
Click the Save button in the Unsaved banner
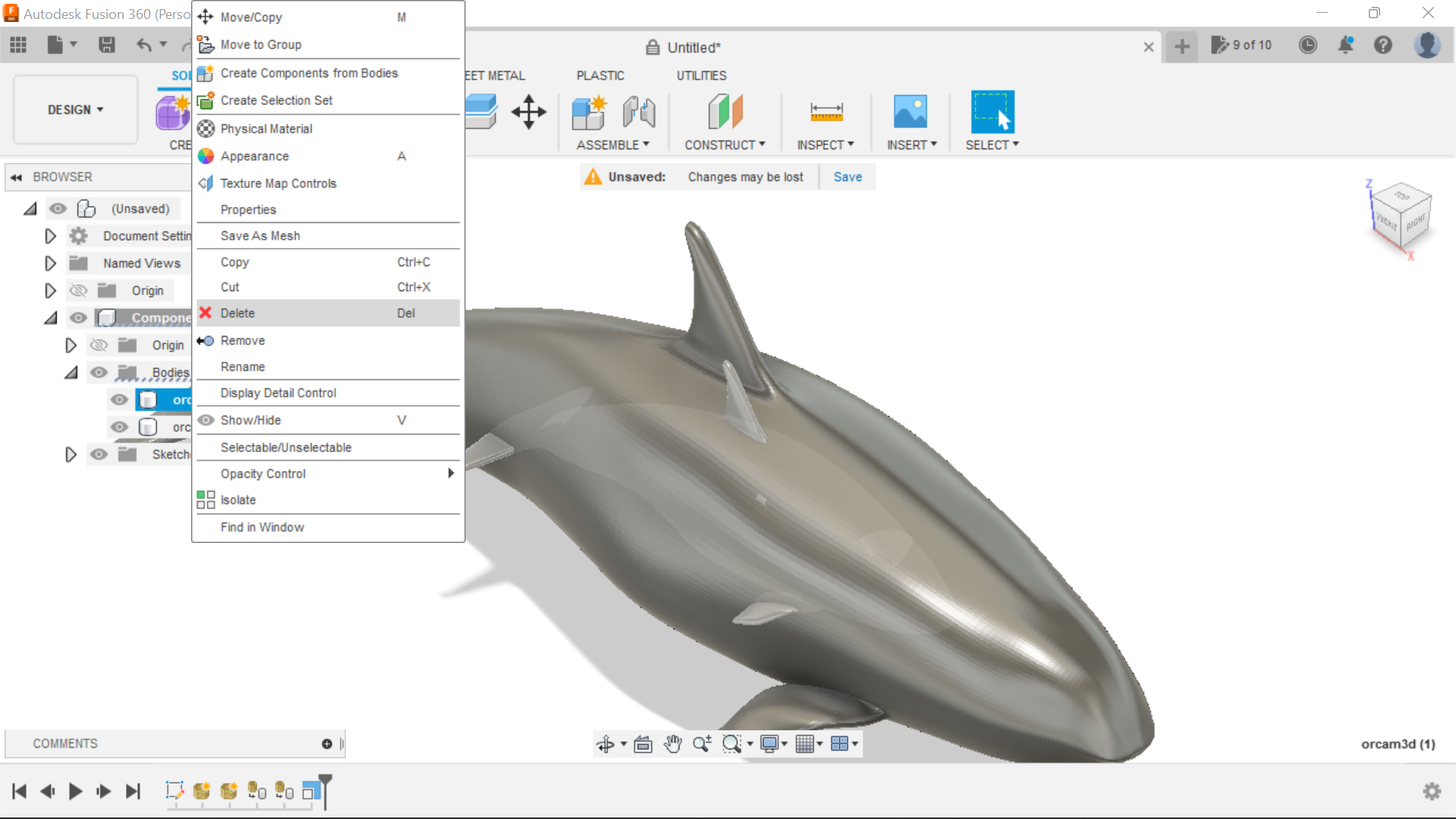[847, 177]
